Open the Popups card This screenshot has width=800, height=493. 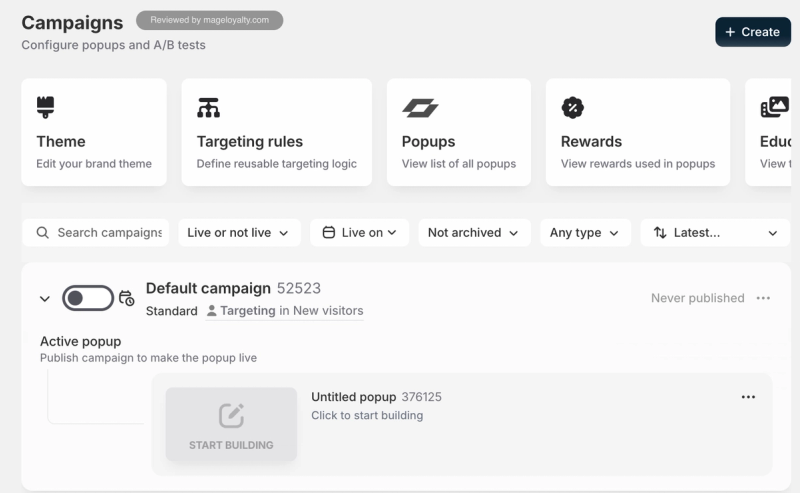(459, 132)
